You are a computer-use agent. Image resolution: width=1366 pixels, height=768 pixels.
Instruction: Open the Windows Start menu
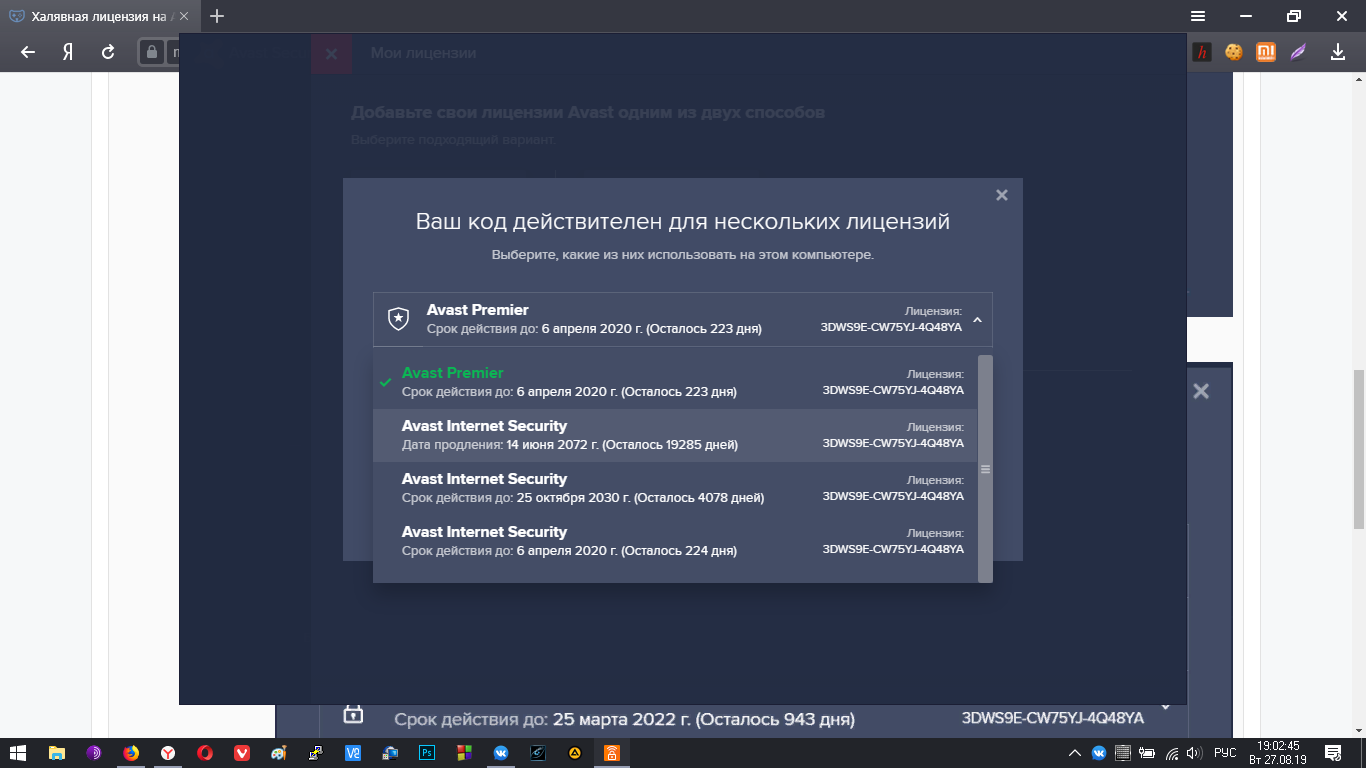[x=18, y=753]
